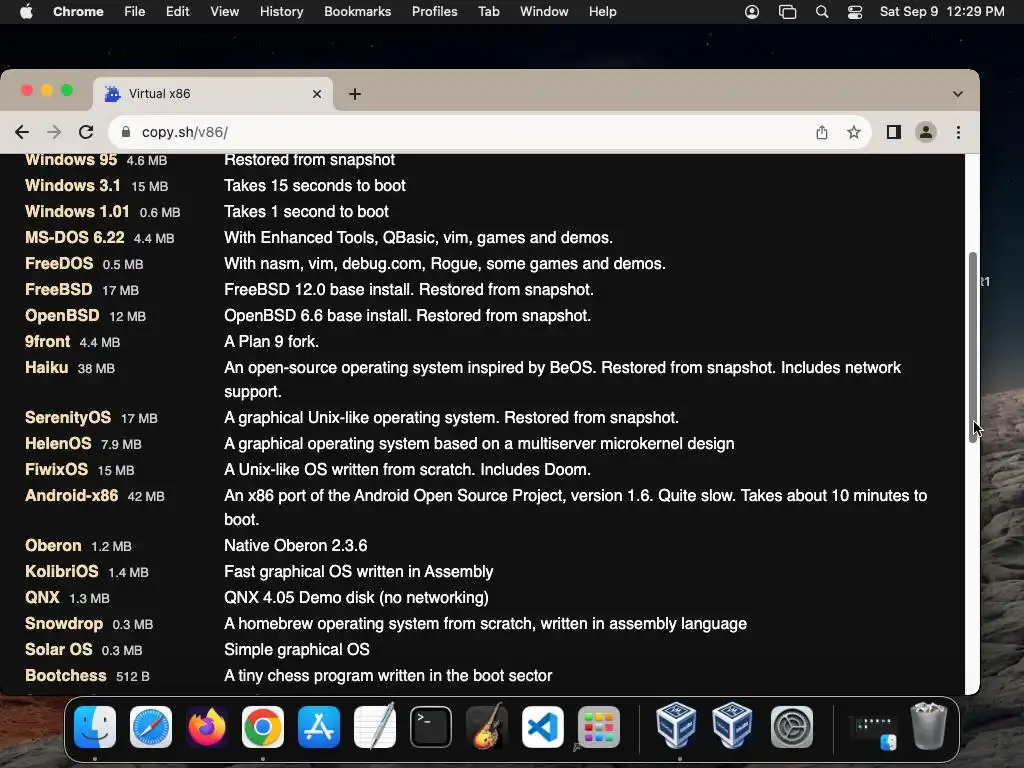Open Terminal from the dock
This screenshot has width=1024, height=768.
[431, 726]
